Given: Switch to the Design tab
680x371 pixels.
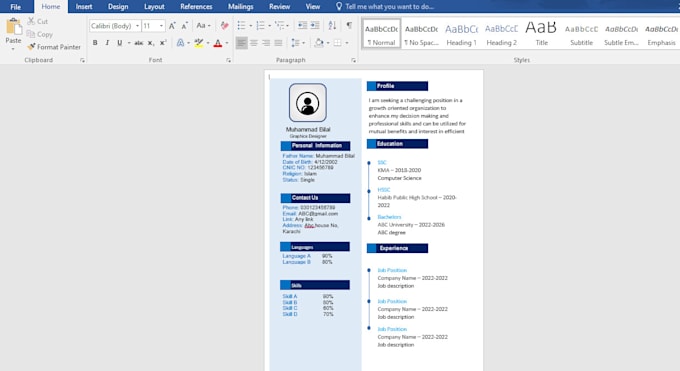Looking at the screenshot, I should [118, 7].
